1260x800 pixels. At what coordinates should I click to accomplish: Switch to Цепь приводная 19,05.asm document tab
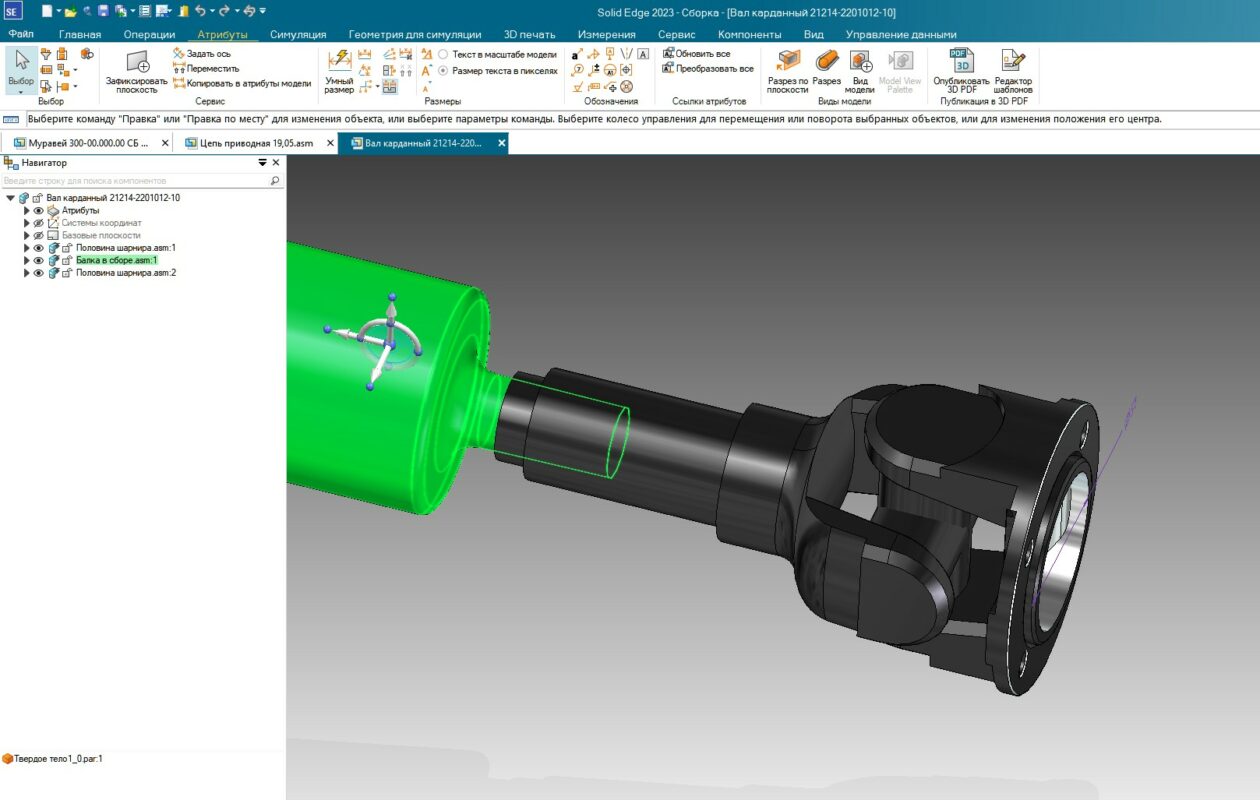pos(249,143)
